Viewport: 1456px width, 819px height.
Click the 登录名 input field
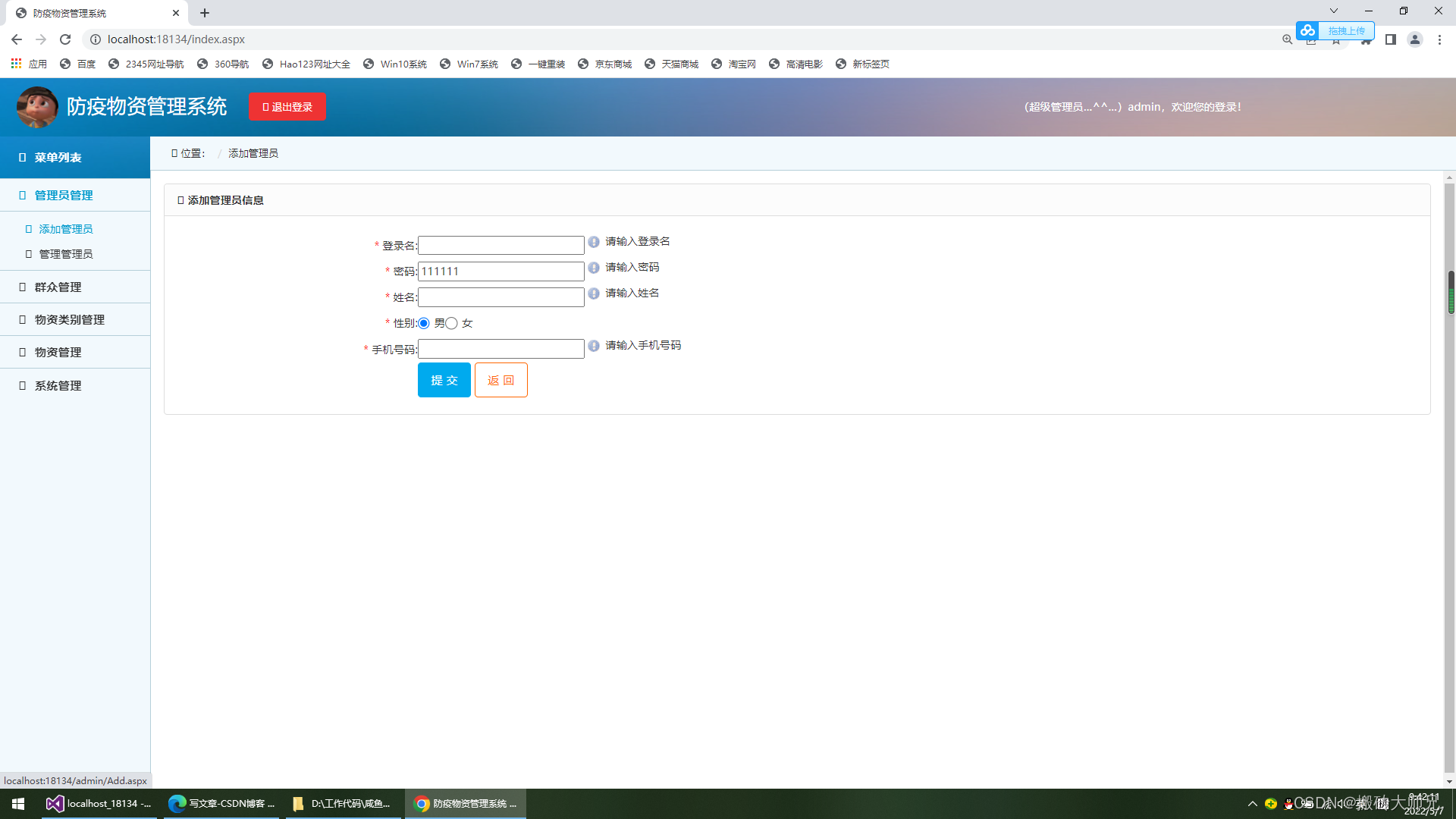point(500,246)
